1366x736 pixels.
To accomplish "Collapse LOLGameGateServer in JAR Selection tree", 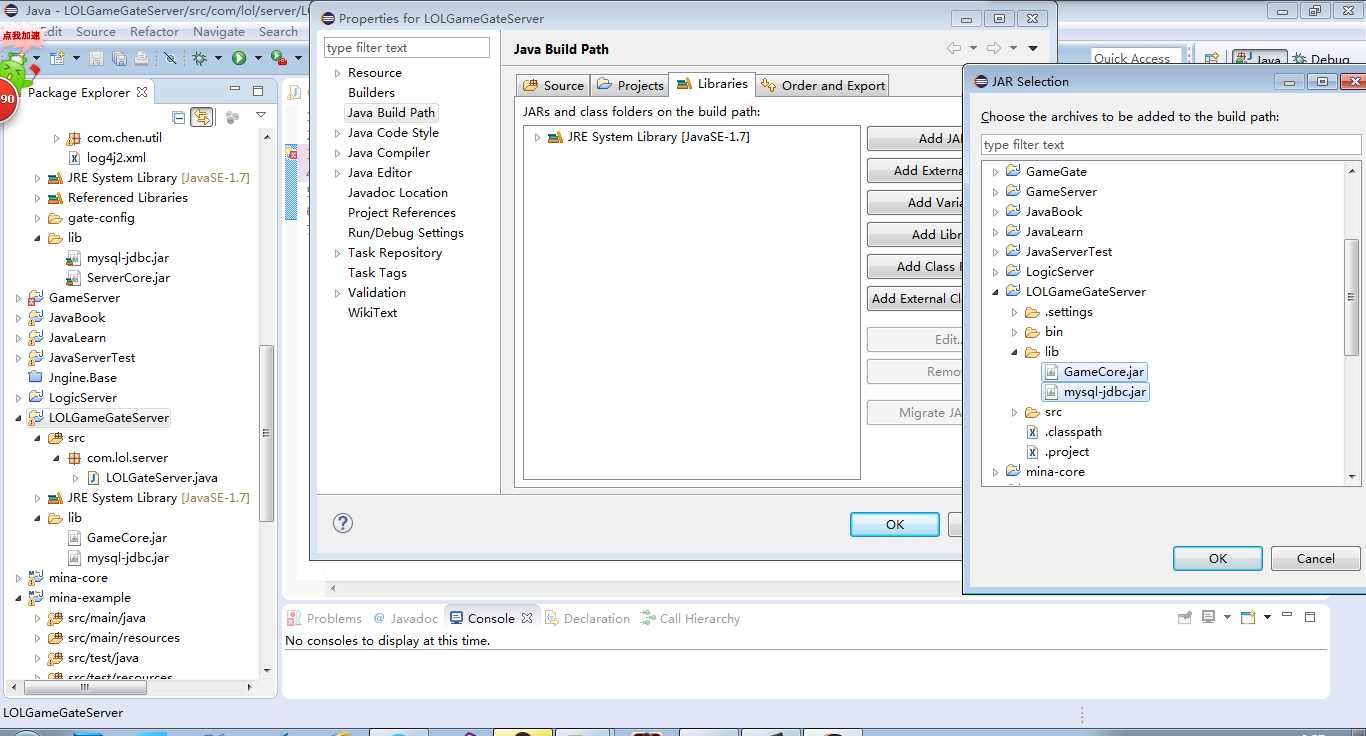I will 995,292.
